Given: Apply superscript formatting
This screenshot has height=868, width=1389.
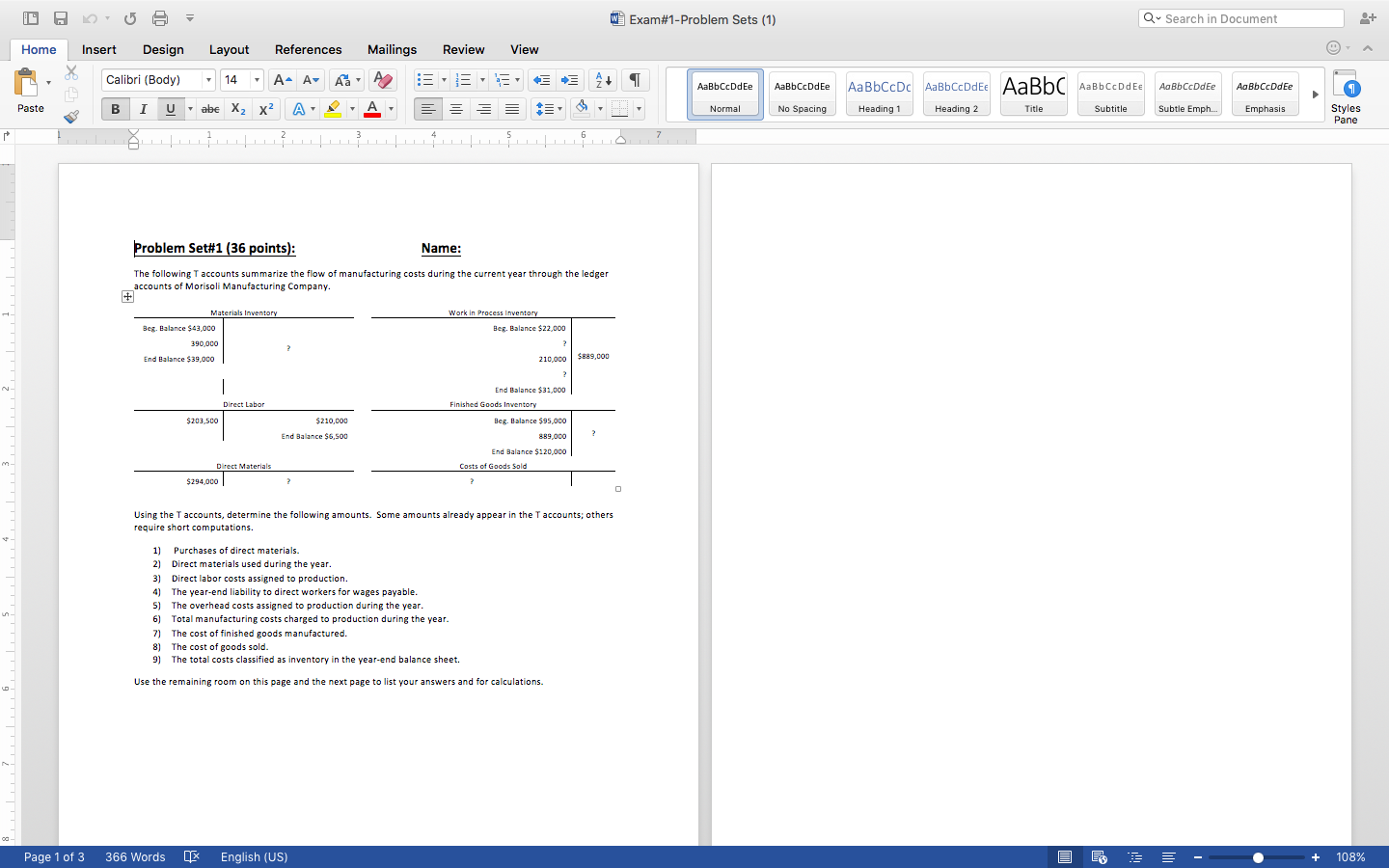Looking at the screenshot, I should (x=266, y=109).
